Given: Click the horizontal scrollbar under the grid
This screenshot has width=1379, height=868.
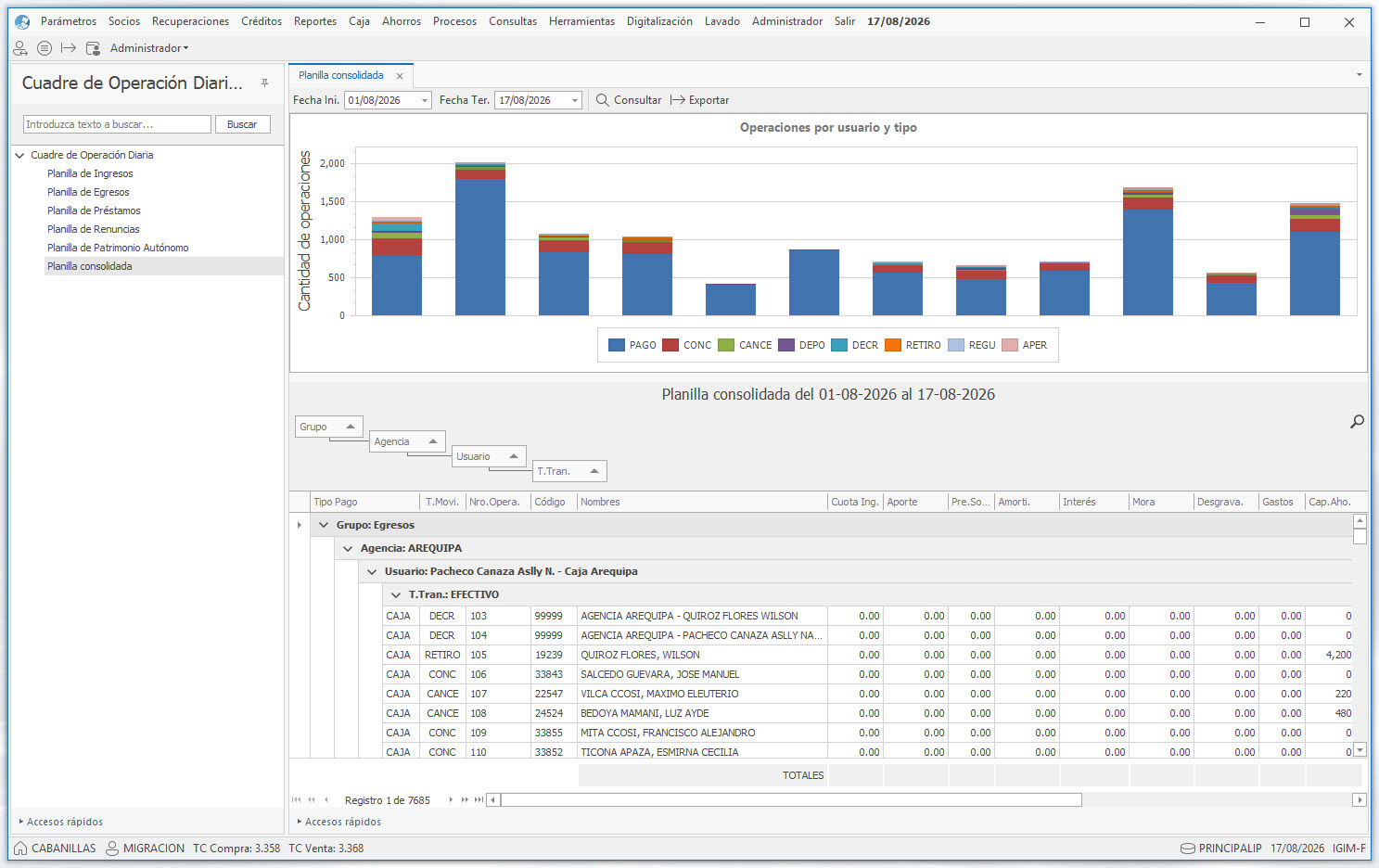Looking at the screenshot, I should click(791, 799).
